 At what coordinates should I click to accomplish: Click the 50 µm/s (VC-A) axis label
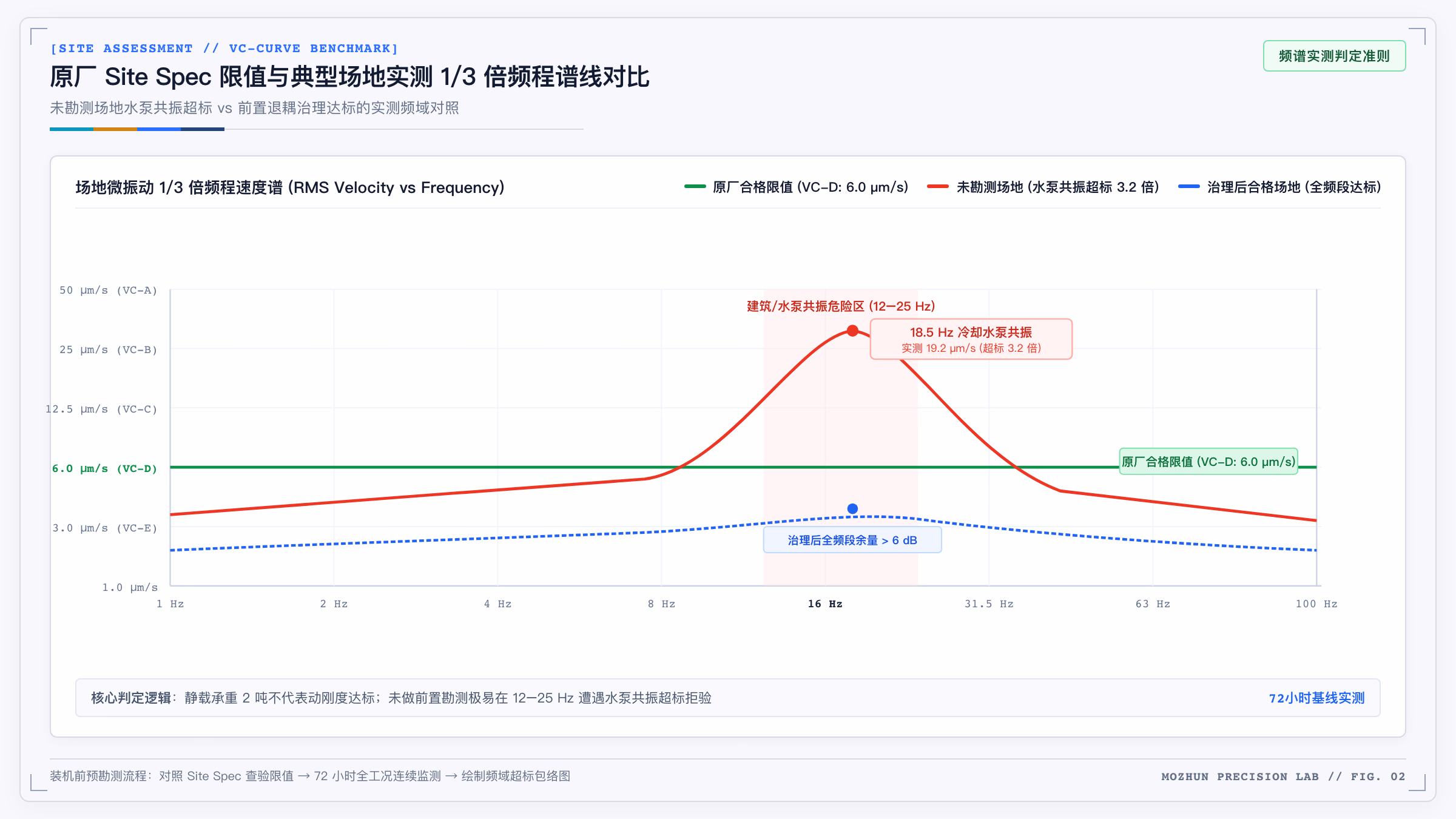pos(108,290)
